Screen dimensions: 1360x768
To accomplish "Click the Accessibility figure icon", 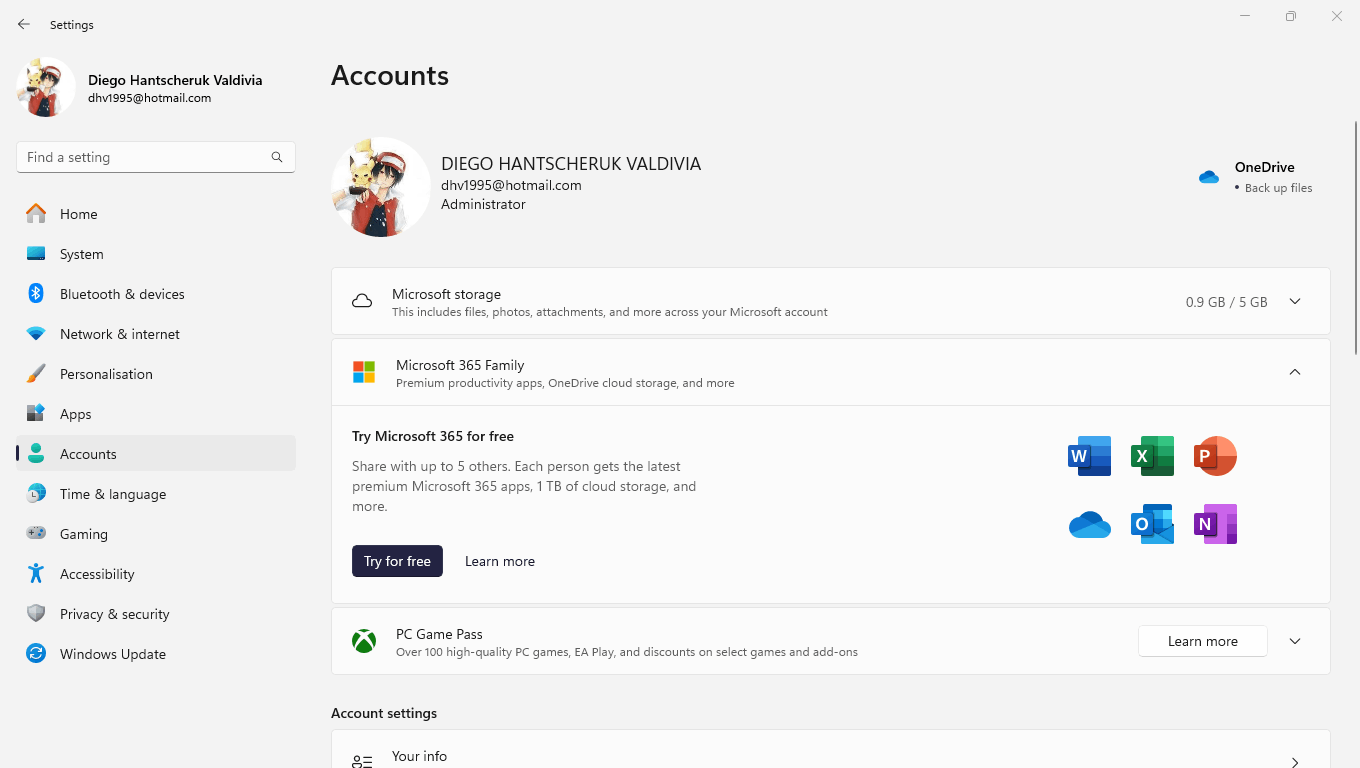I will [36, 573].
